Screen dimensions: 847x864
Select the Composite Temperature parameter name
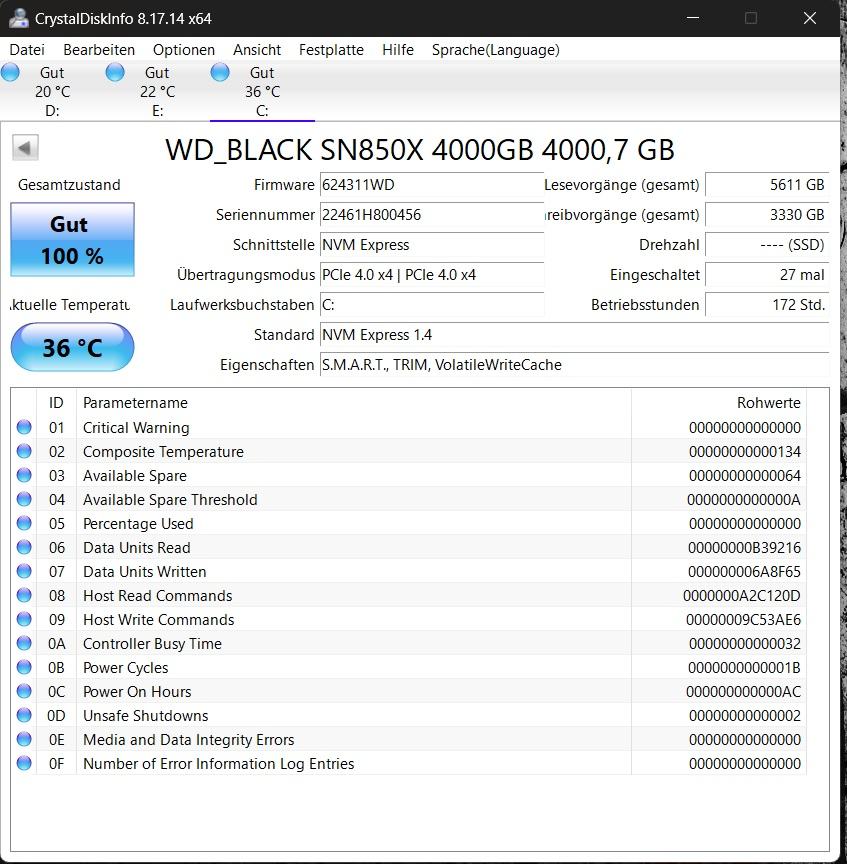pos(163,452)
